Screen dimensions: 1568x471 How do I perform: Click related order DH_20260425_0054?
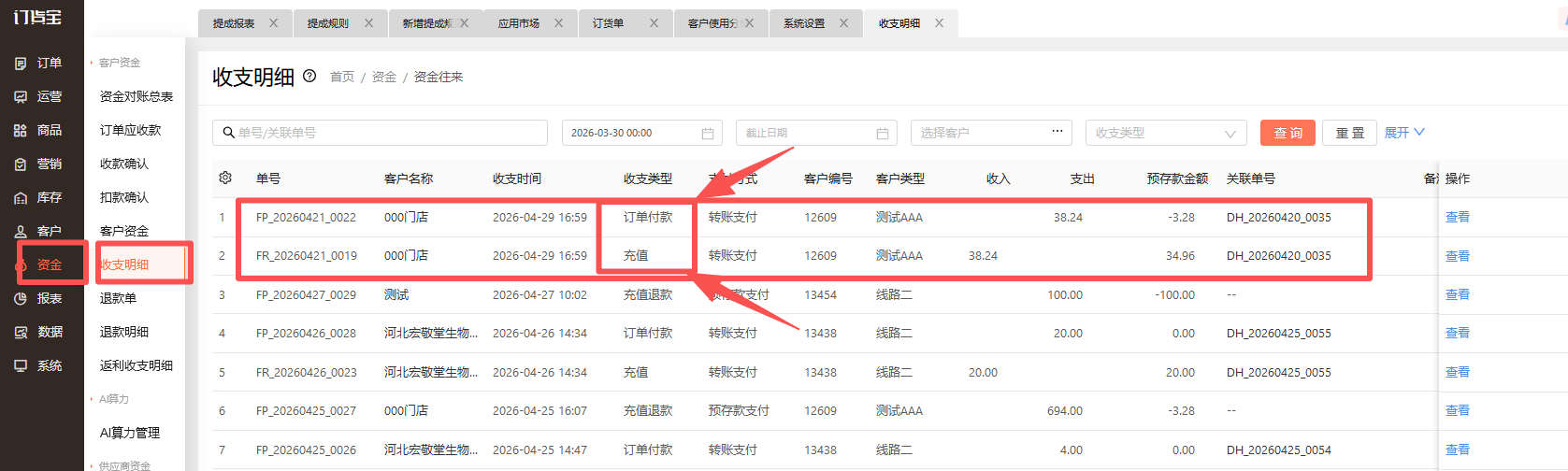click(x=1279, y=450)
